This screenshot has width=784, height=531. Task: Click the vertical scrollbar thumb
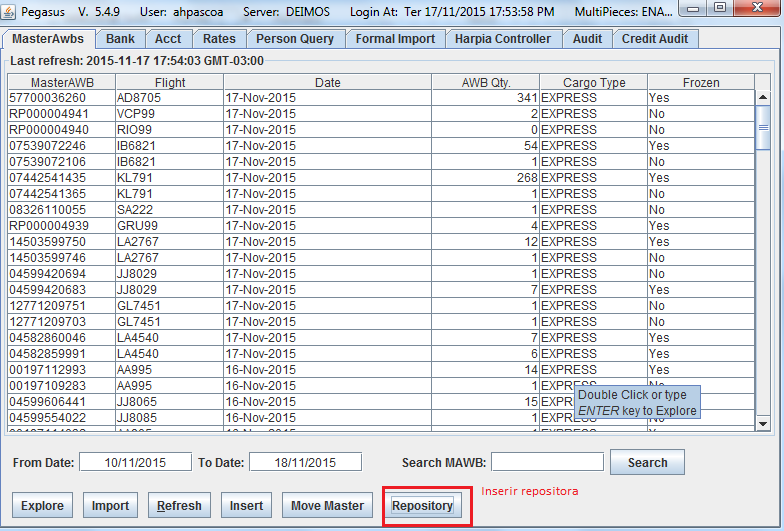coord(763,128)
